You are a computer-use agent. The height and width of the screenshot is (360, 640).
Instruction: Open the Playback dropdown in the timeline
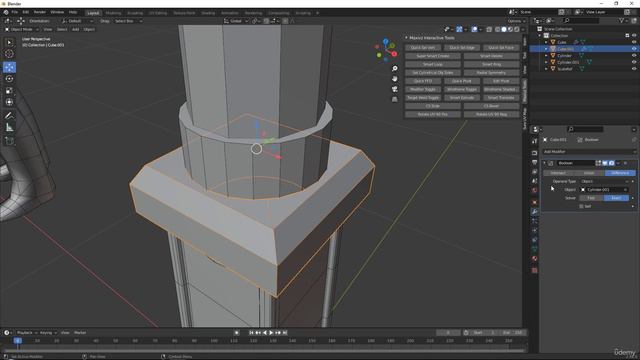(x=27, y=333)
